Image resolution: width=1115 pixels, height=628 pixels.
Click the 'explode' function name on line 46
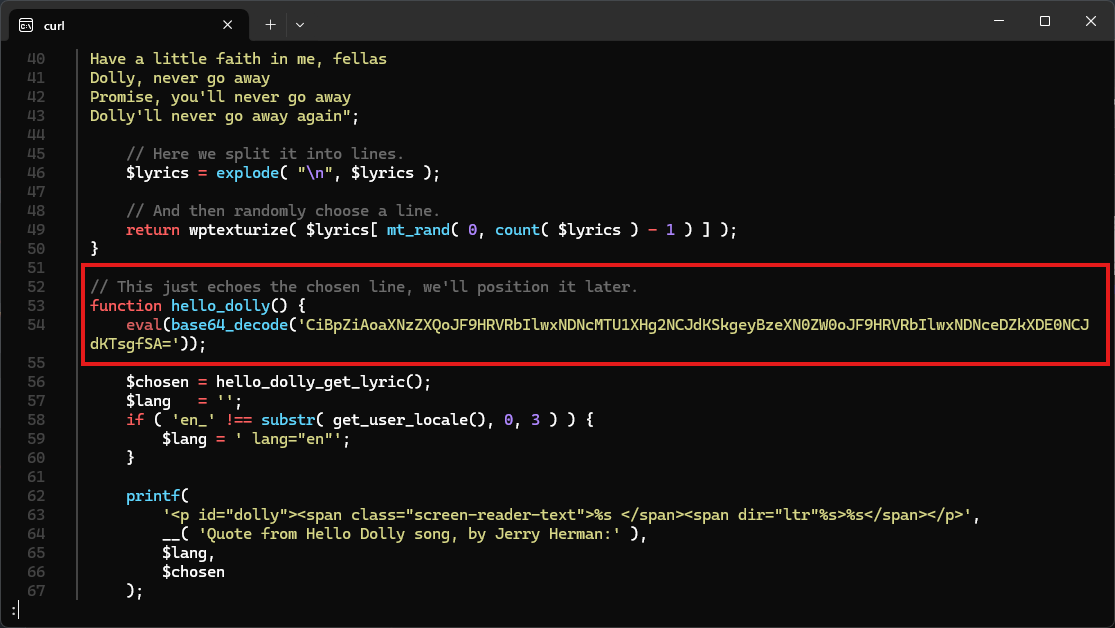(x=247, y=173)
